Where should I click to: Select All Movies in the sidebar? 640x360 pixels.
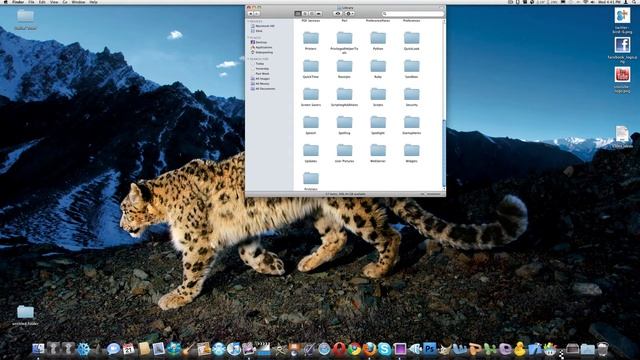pos(260,84)
